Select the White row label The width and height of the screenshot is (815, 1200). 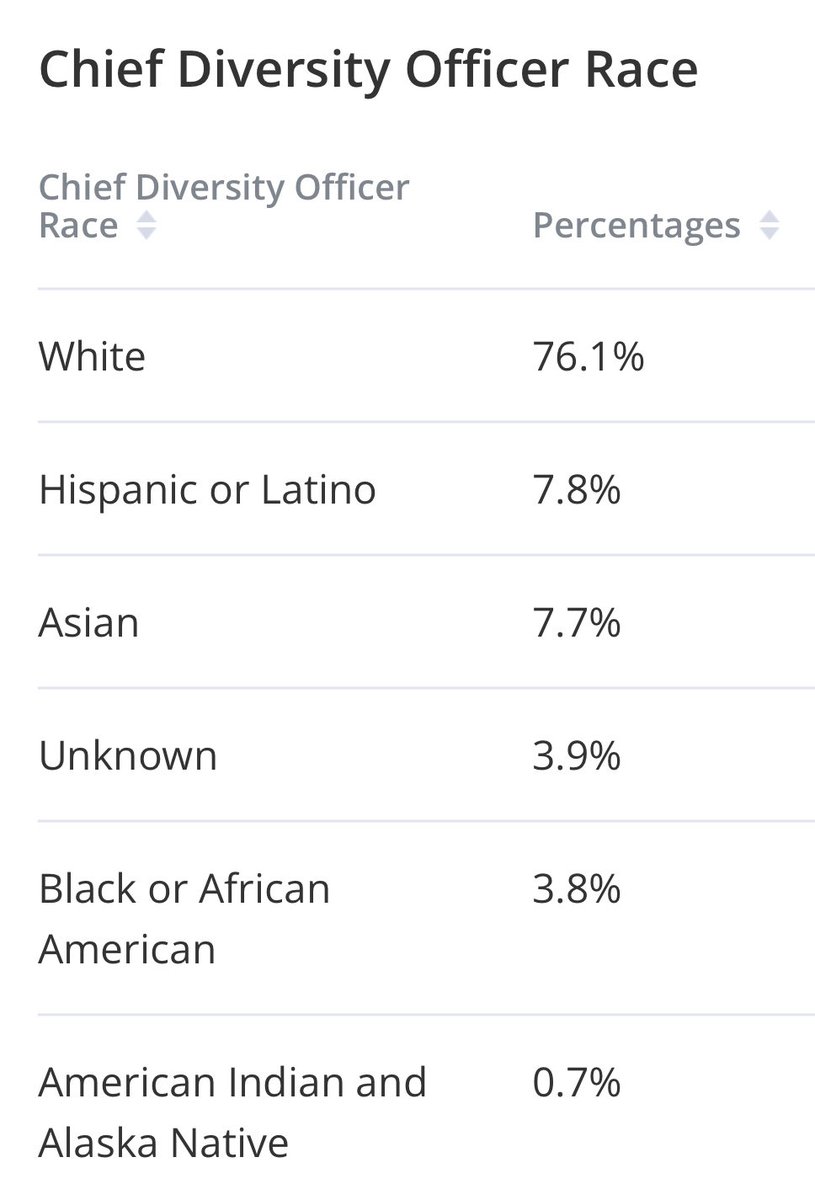(x=92, y=356)
